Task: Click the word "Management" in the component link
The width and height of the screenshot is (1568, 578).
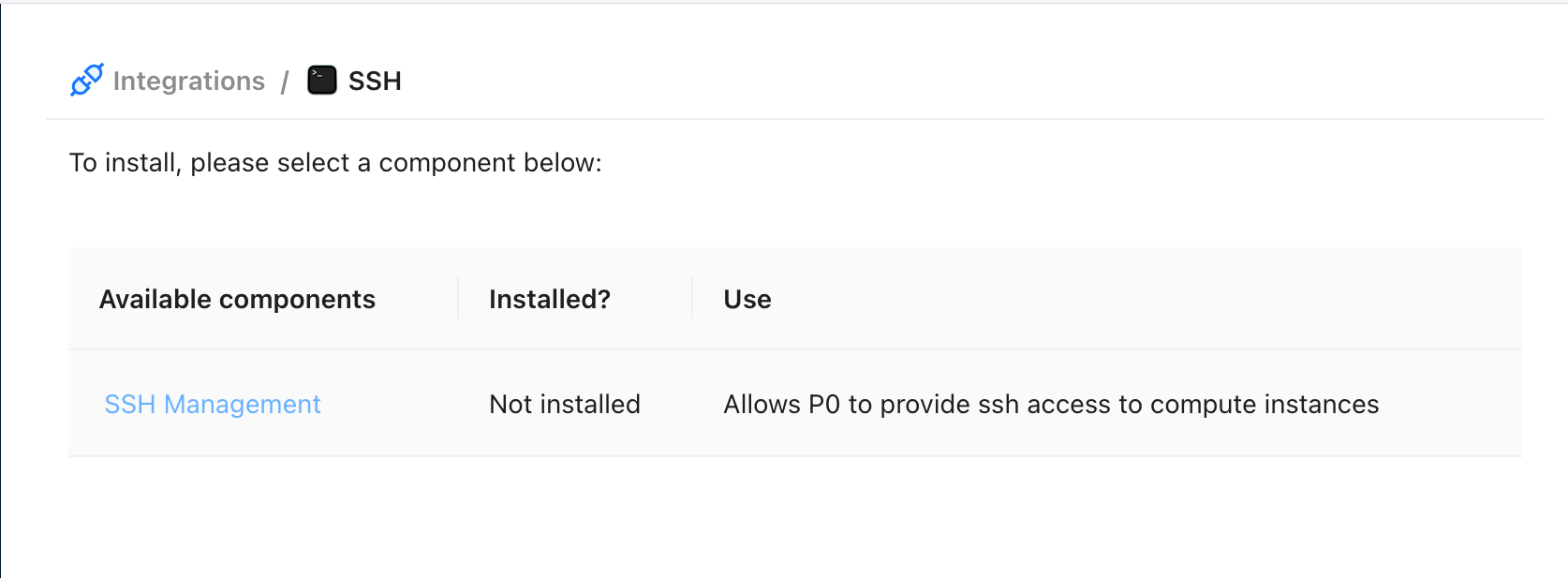Action: (x=243, y=405)
